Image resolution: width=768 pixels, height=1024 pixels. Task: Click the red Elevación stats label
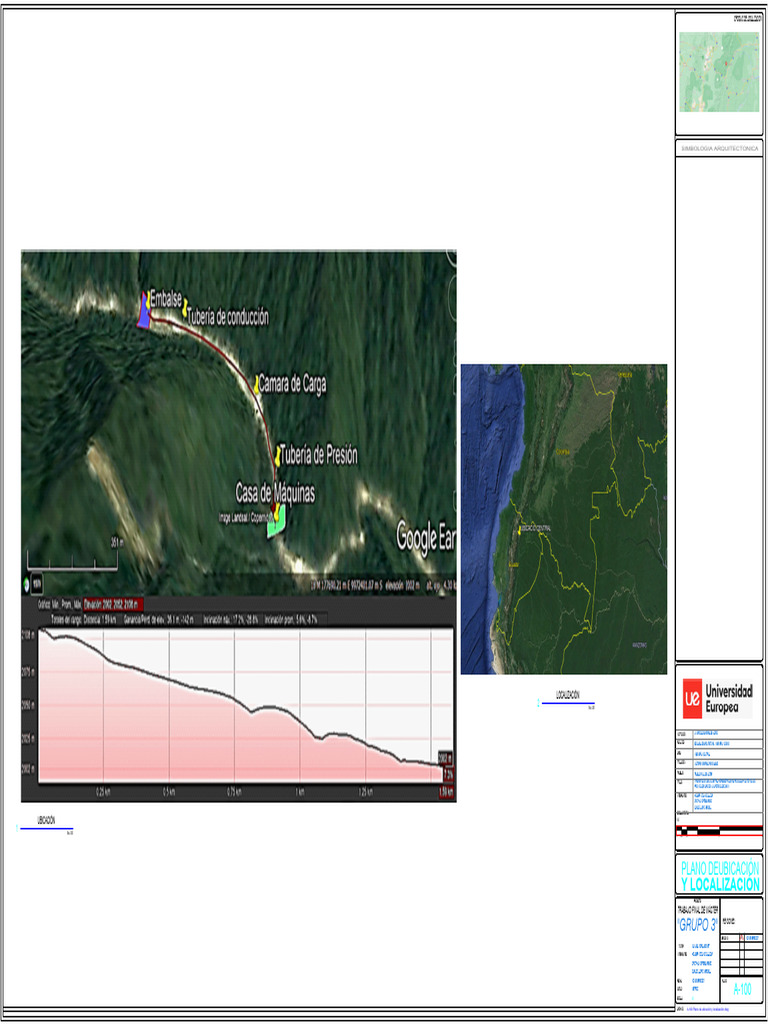tap(113, 604)
